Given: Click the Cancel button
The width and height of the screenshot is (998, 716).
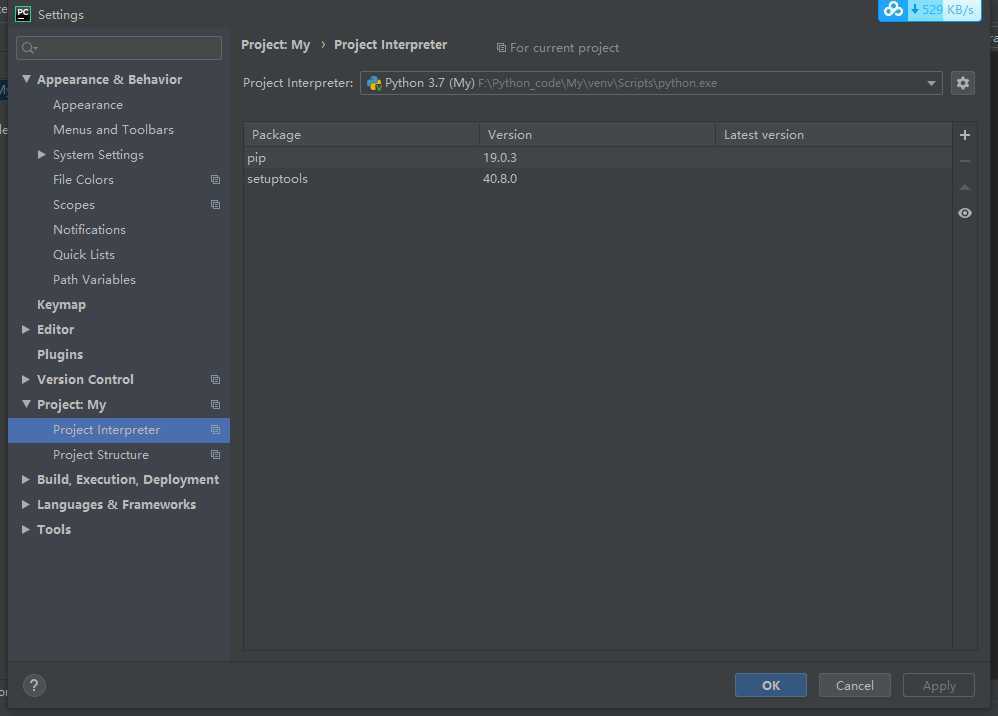Looking at the screenshot, I should click(x=855, y=685).
